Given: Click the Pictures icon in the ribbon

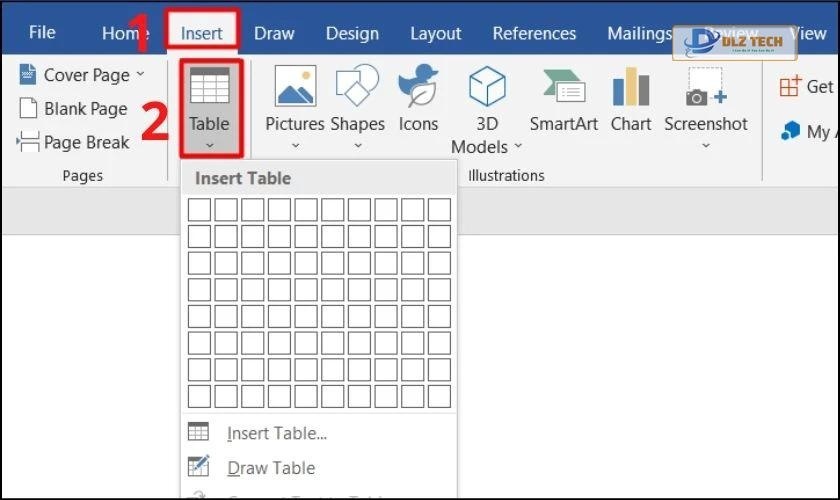Looking at the screenshot, I should (x=295, y=88).
